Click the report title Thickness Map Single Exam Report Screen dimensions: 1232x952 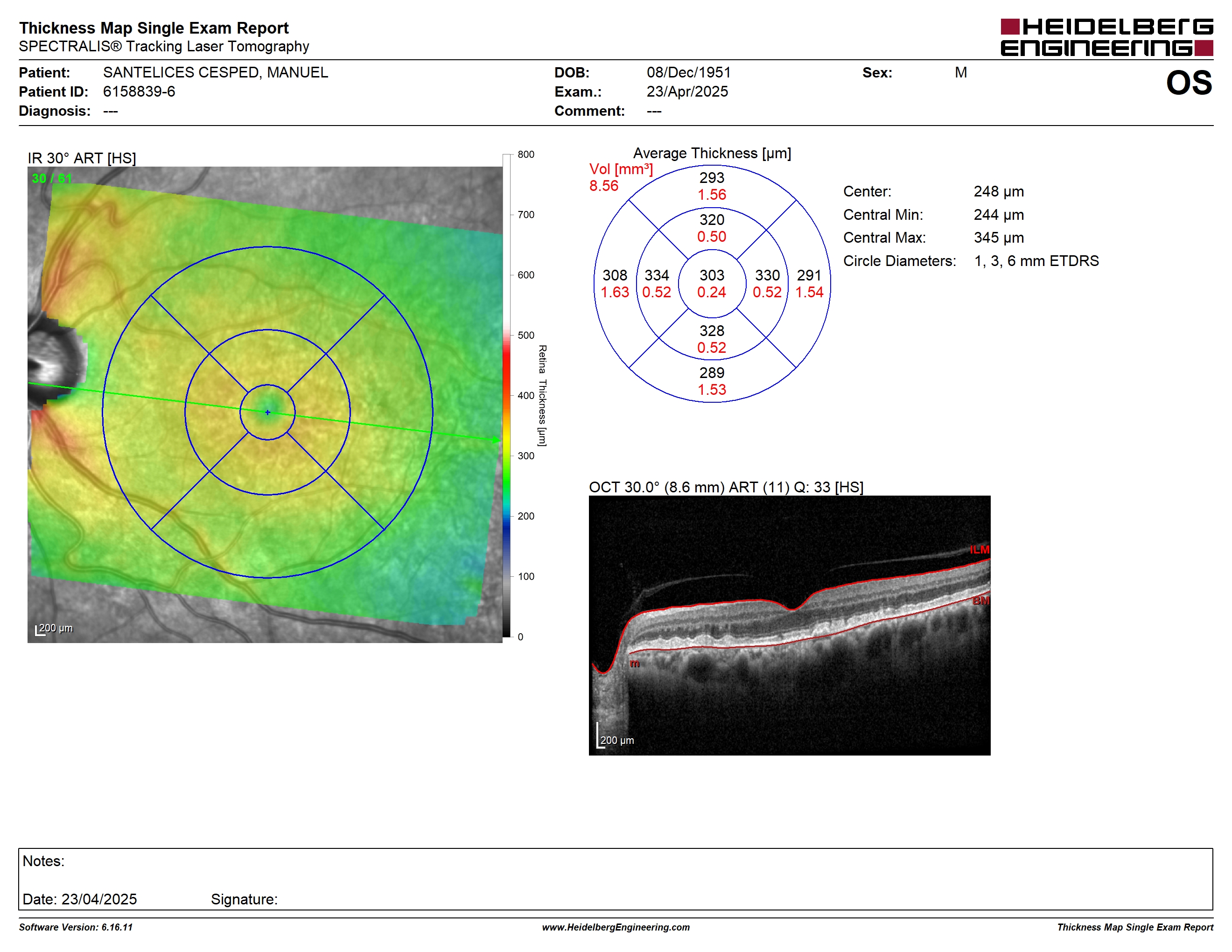(154, 28)
